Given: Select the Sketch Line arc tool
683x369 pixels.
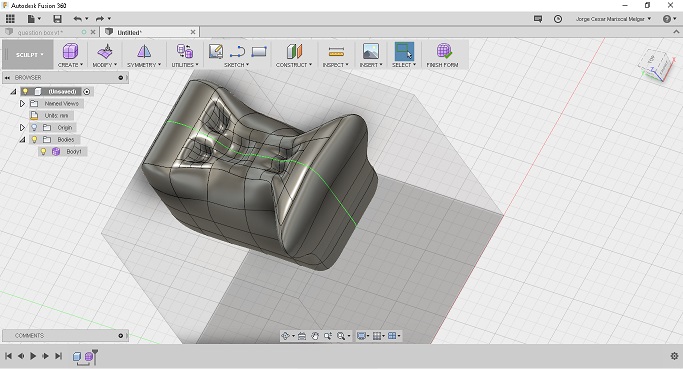Looking at the screenshot, I should (237, 51).
